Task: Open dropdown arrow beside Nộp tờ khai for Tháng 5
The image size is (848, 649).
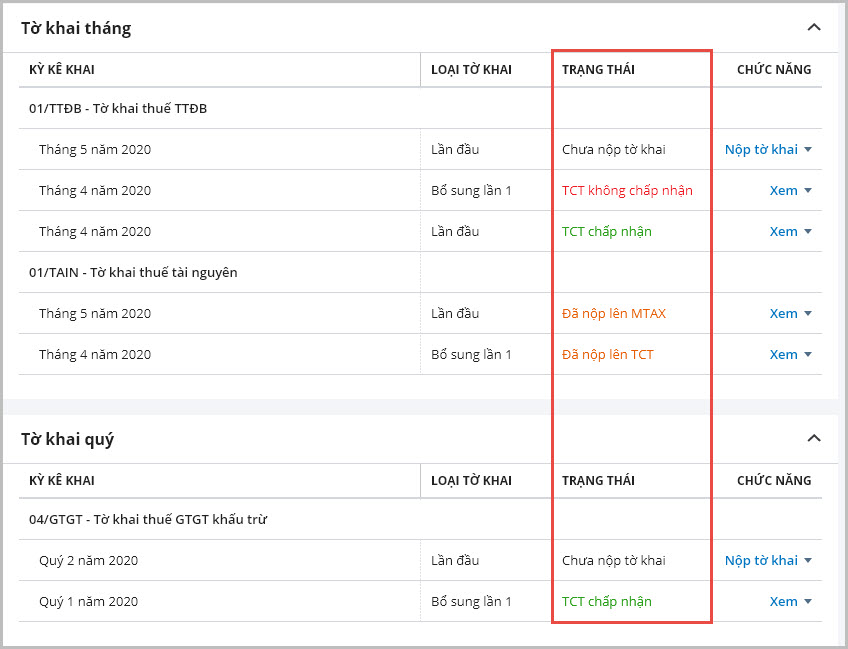Action: click(x=808, y=150)
